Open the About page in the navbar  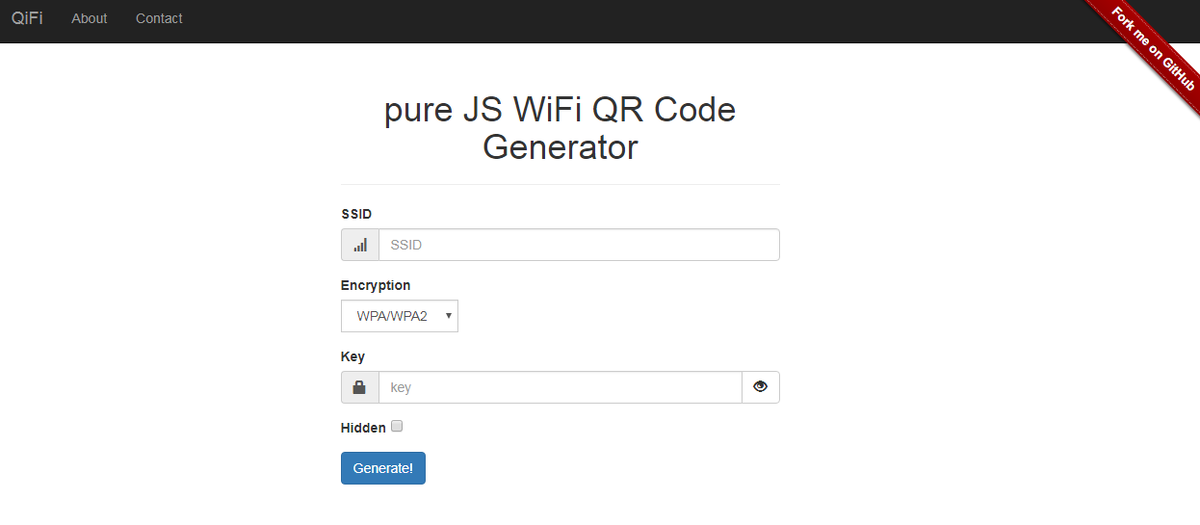pyautogui.click(x=89, y=18)
